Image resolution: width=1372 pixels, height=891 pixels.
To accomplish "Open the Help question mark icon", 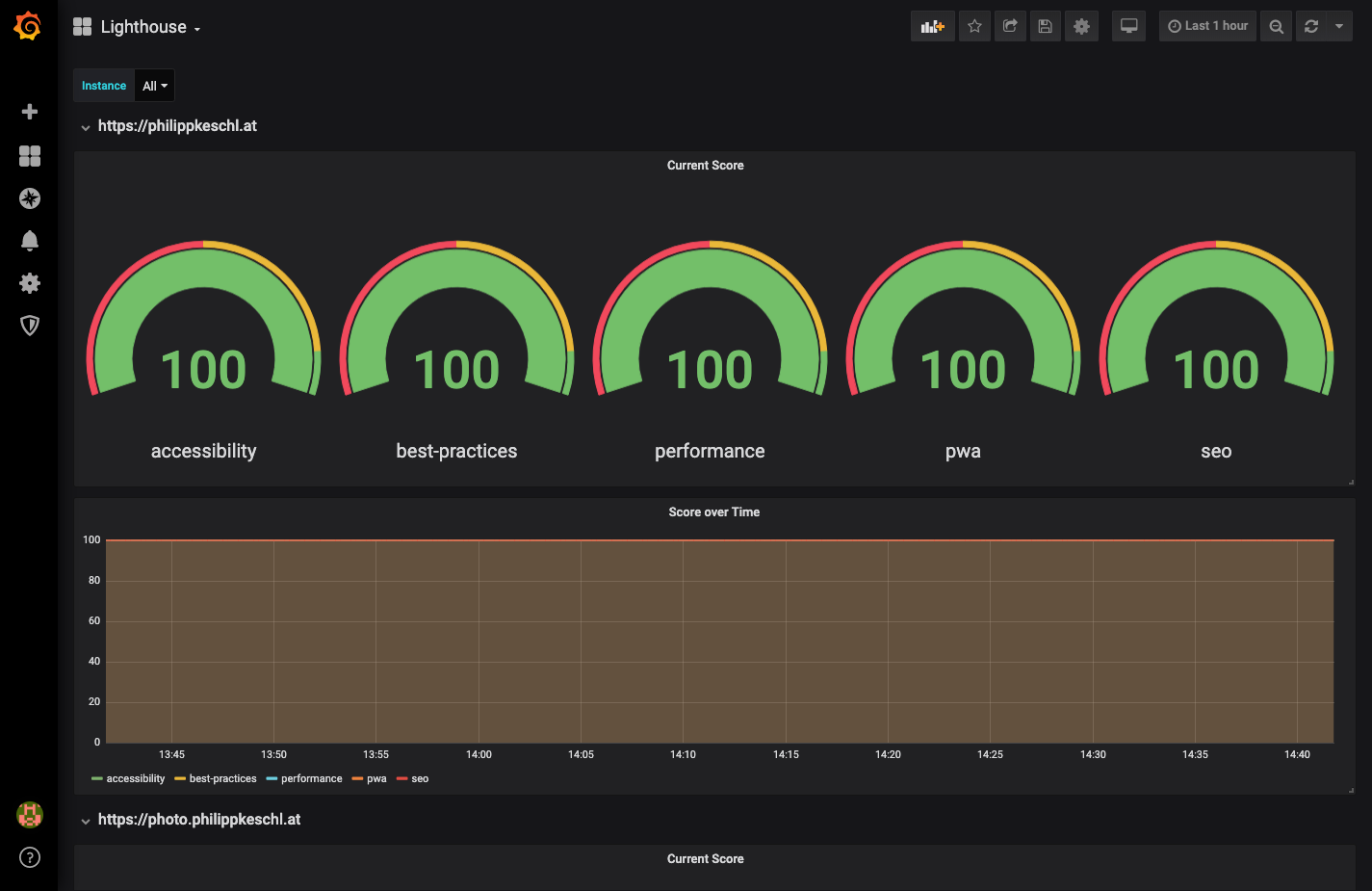I will (30, 857).
